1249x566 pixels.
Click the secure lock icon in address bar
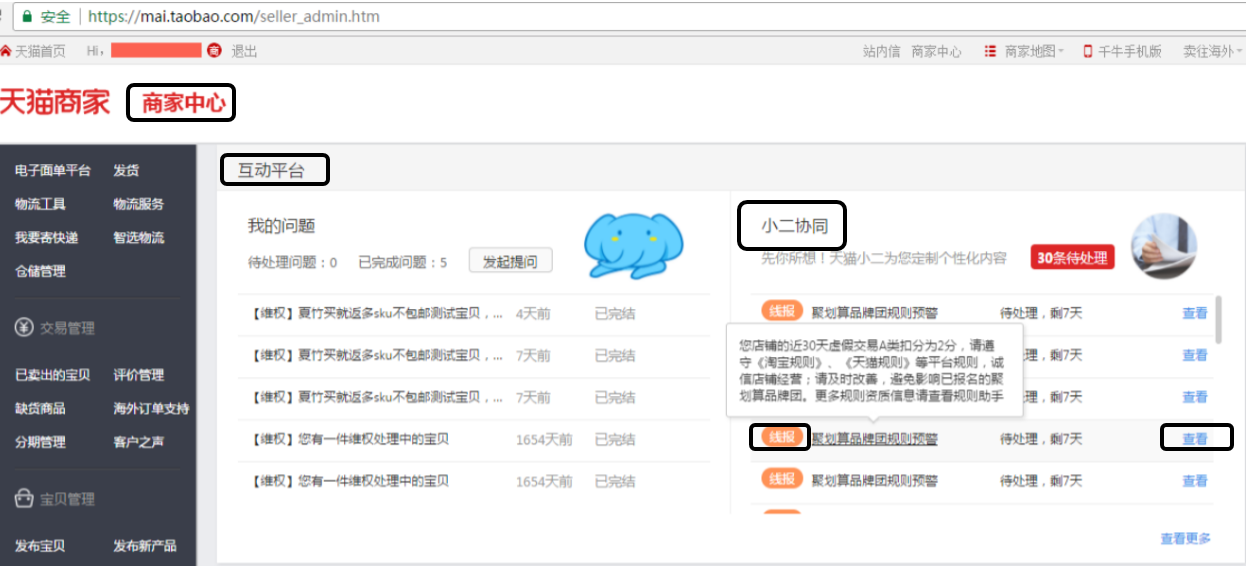[x=26, y=17]
